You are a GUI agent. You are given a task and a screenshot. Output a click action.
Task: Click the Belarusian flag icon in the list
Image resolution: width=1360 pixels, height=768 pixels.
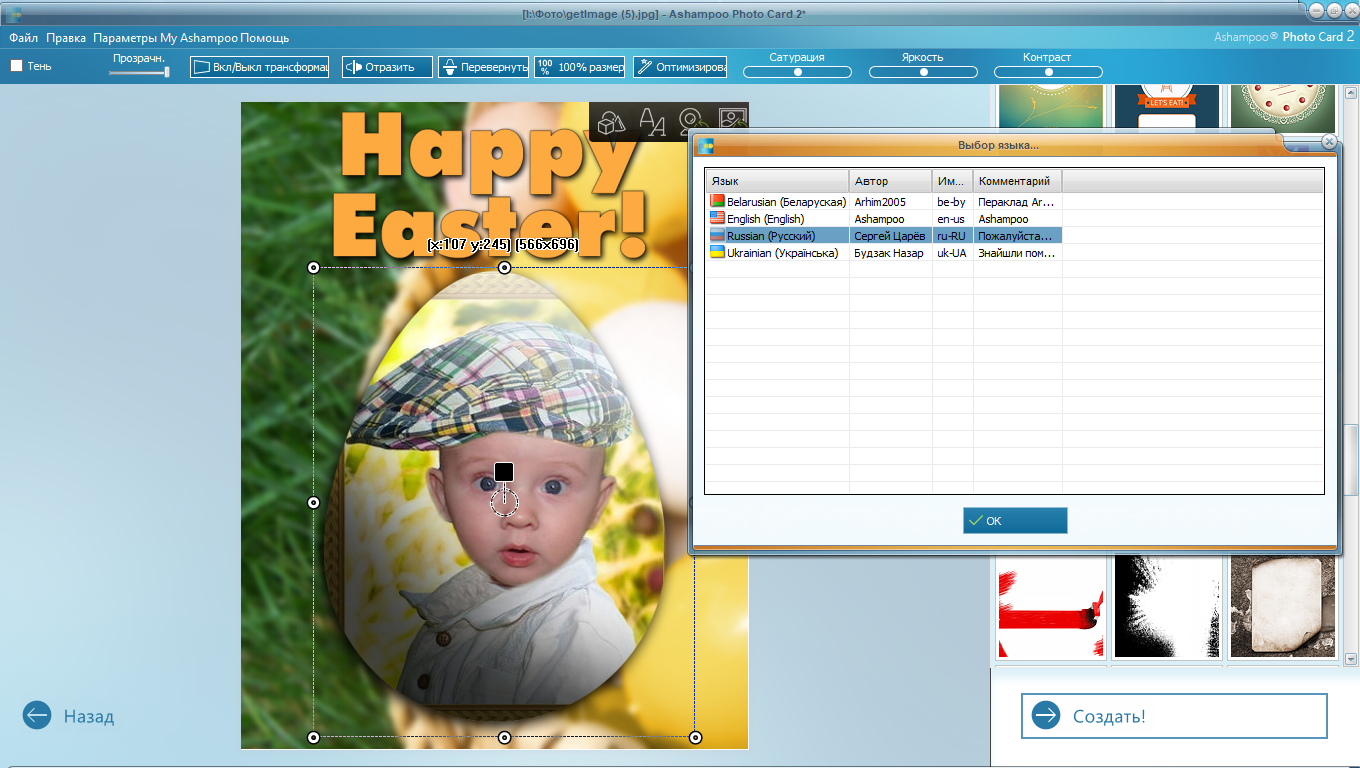[717, 202]
